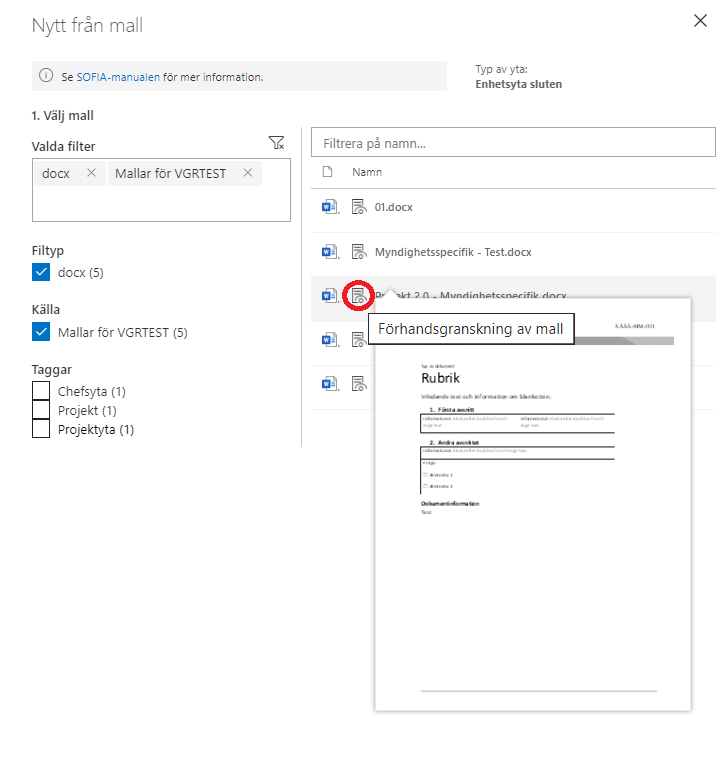Image resolution: width=723 pixels, height=784 pixels.
Task: Close the Nytt från mall dialog
Action: 700,20
